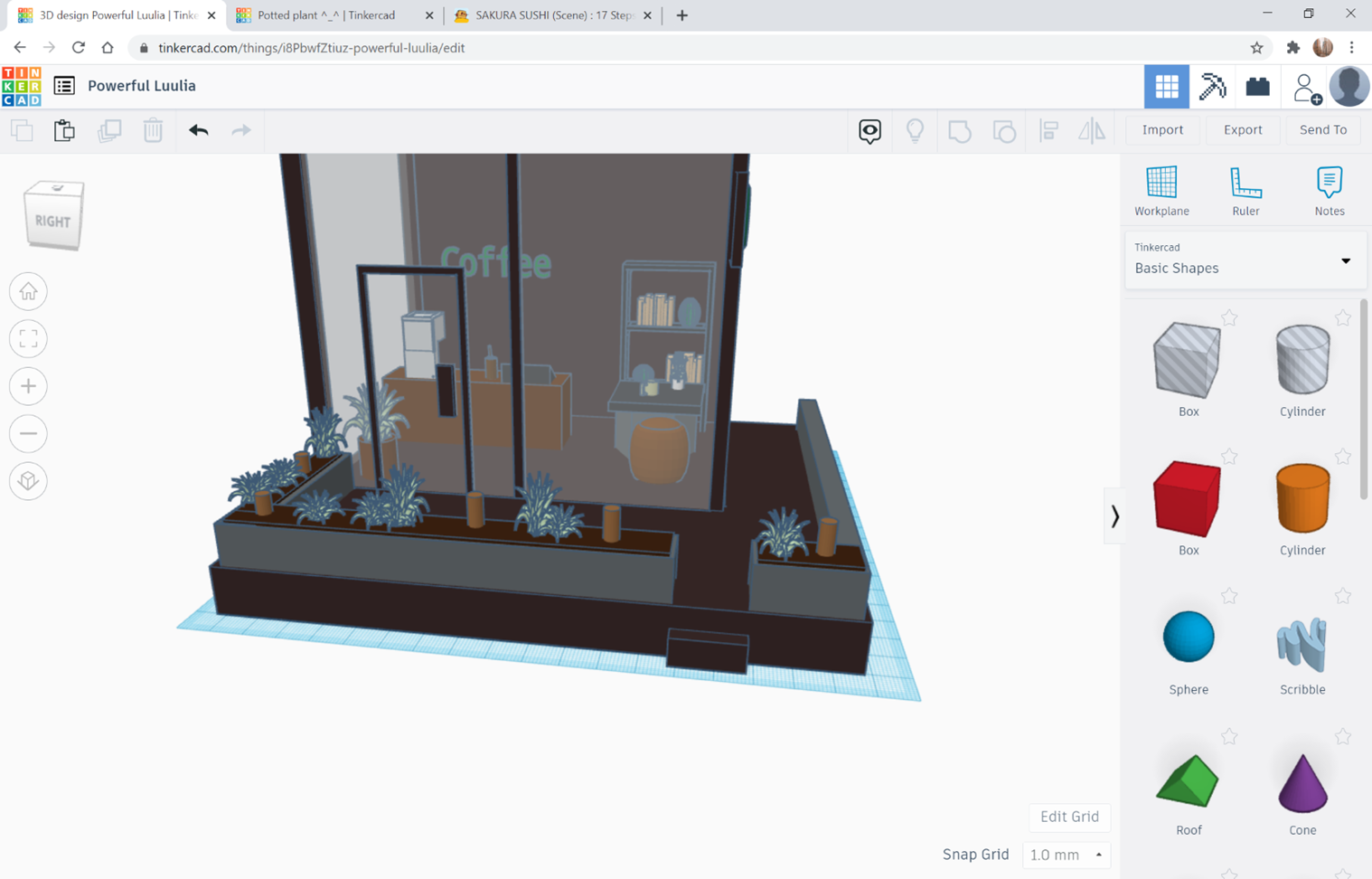Viewport: 1372px width, 879px height.
Task: Favorite the Scribble with star
Action: (1343, 596)
